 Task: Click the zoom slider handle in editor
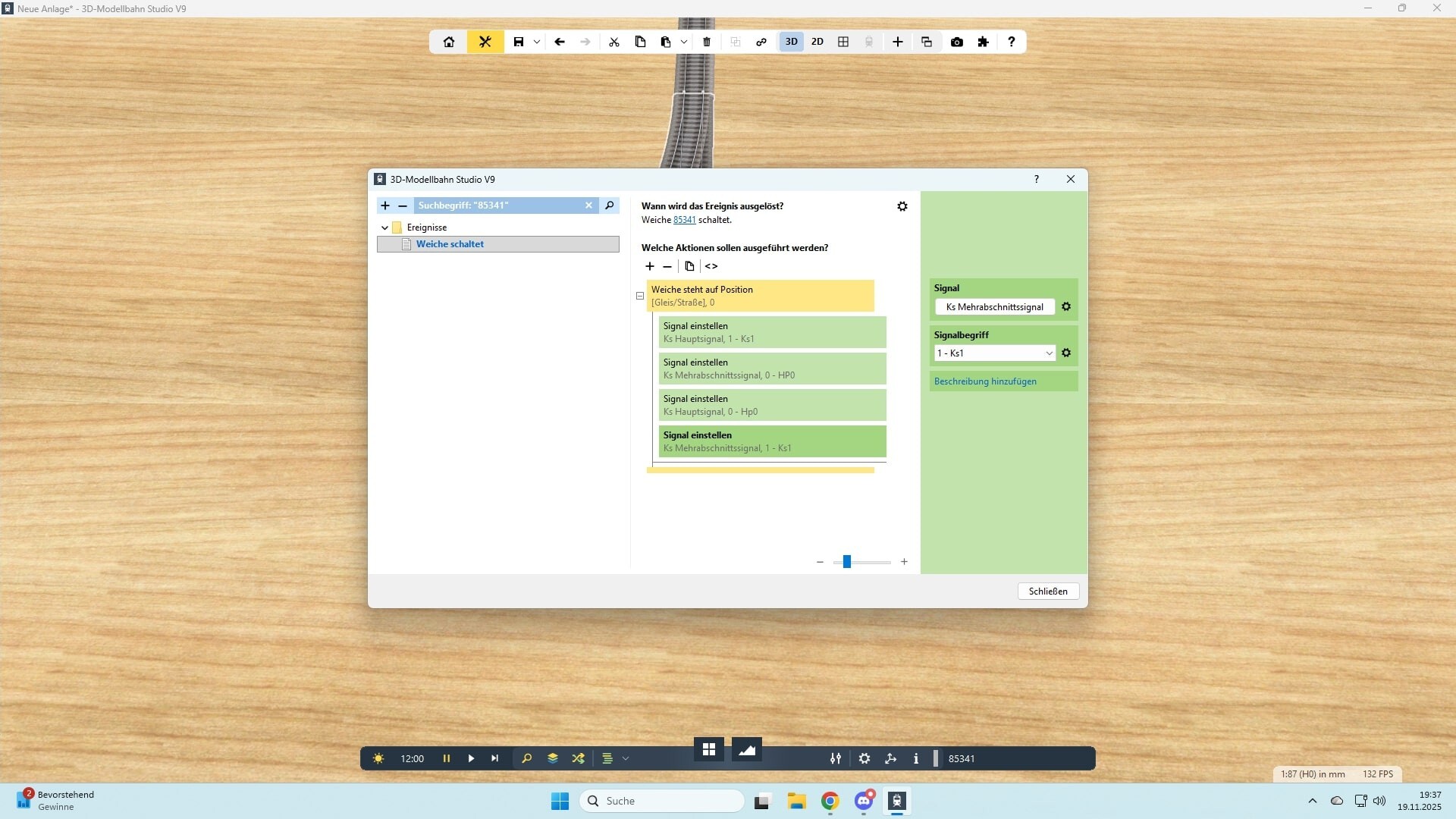pyautogui.click(x=847, y=562)
